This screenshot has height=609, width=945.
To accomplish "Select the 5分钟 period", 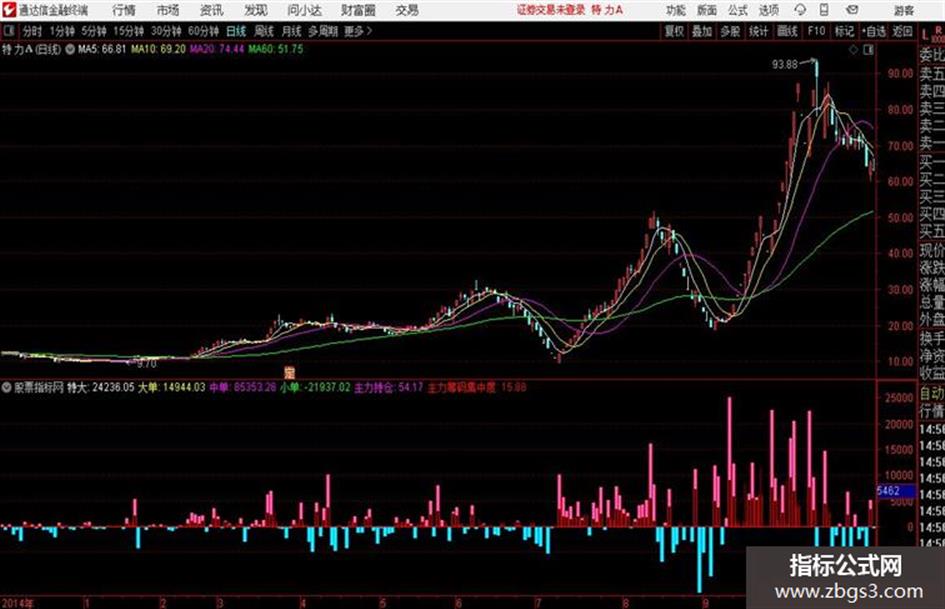I will pos(93,31).
